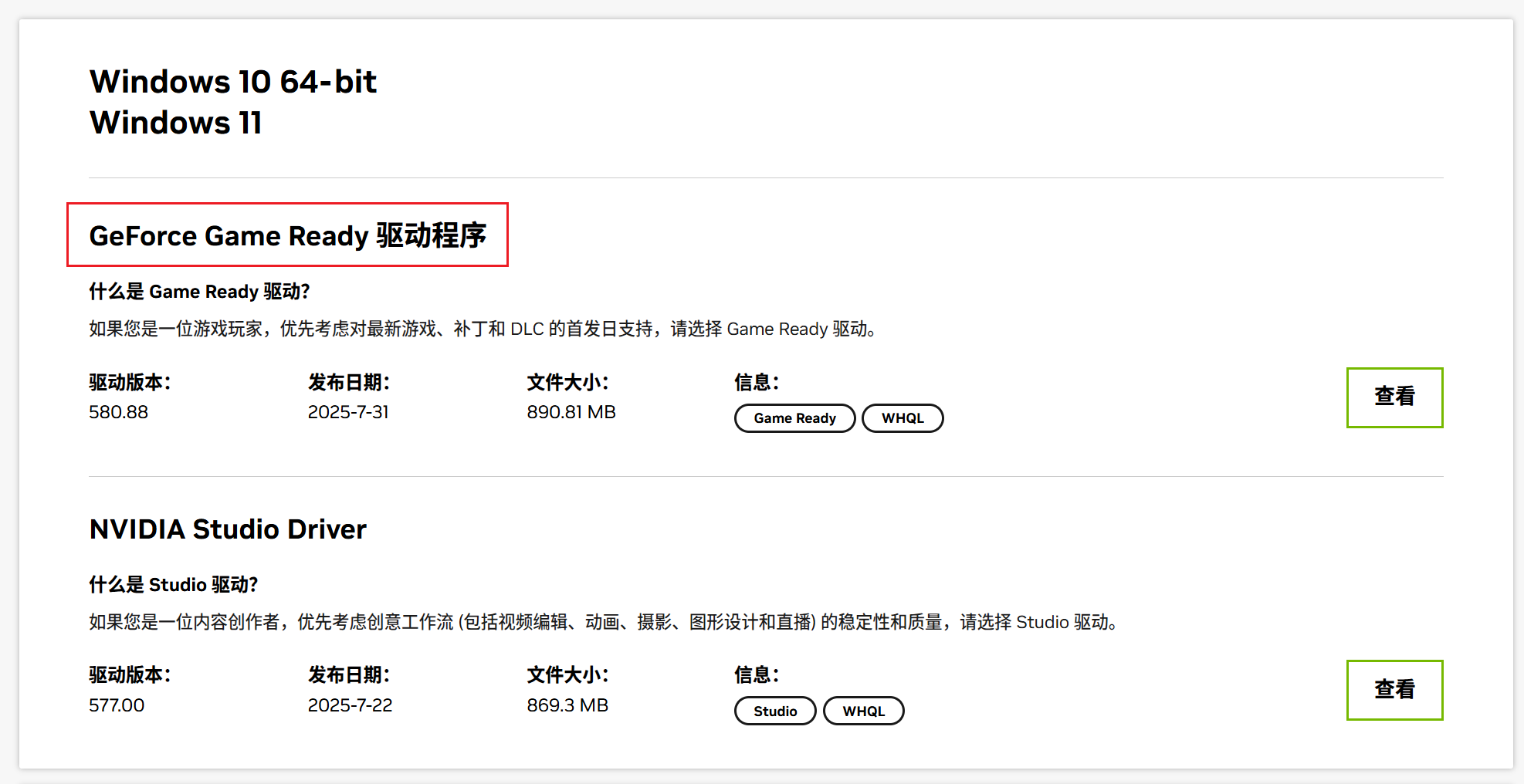This screenshot has height=784, width=1524.
Task: Click 查看 for the NVIDIA Studio Driver
Action: (1394, 690)
